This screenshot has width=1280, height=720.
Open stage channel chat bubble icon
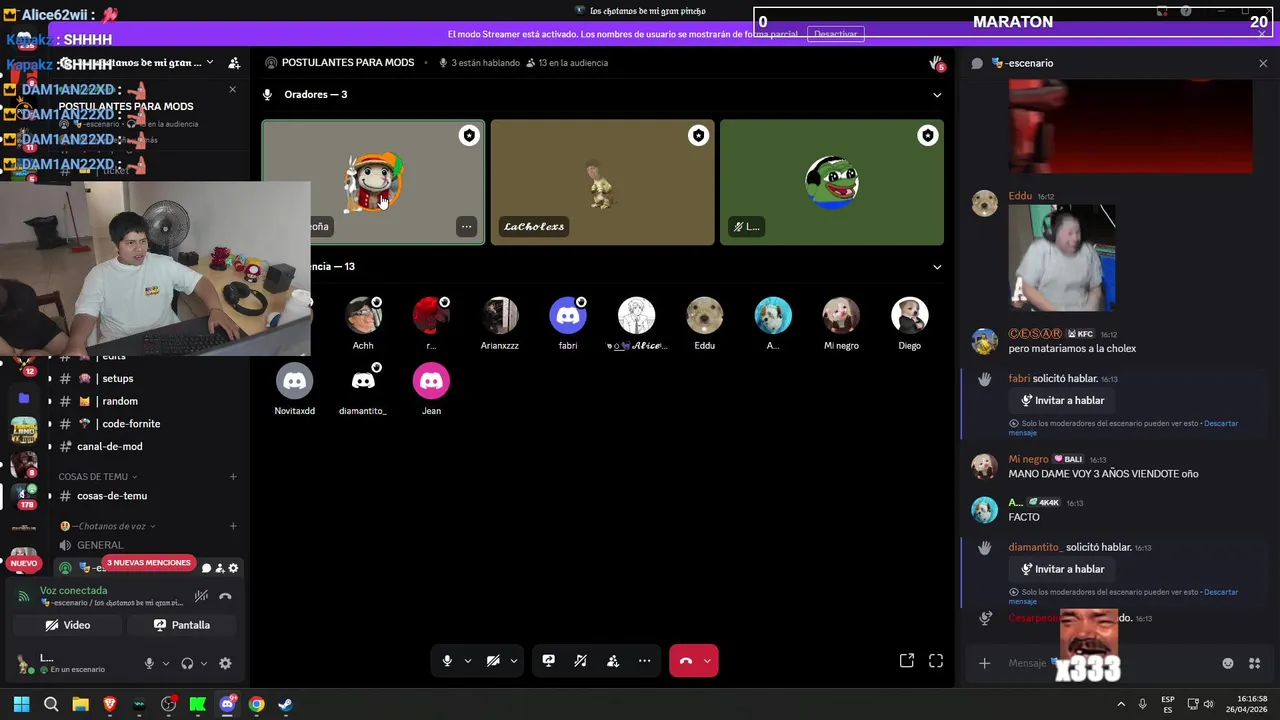(207, 568)
